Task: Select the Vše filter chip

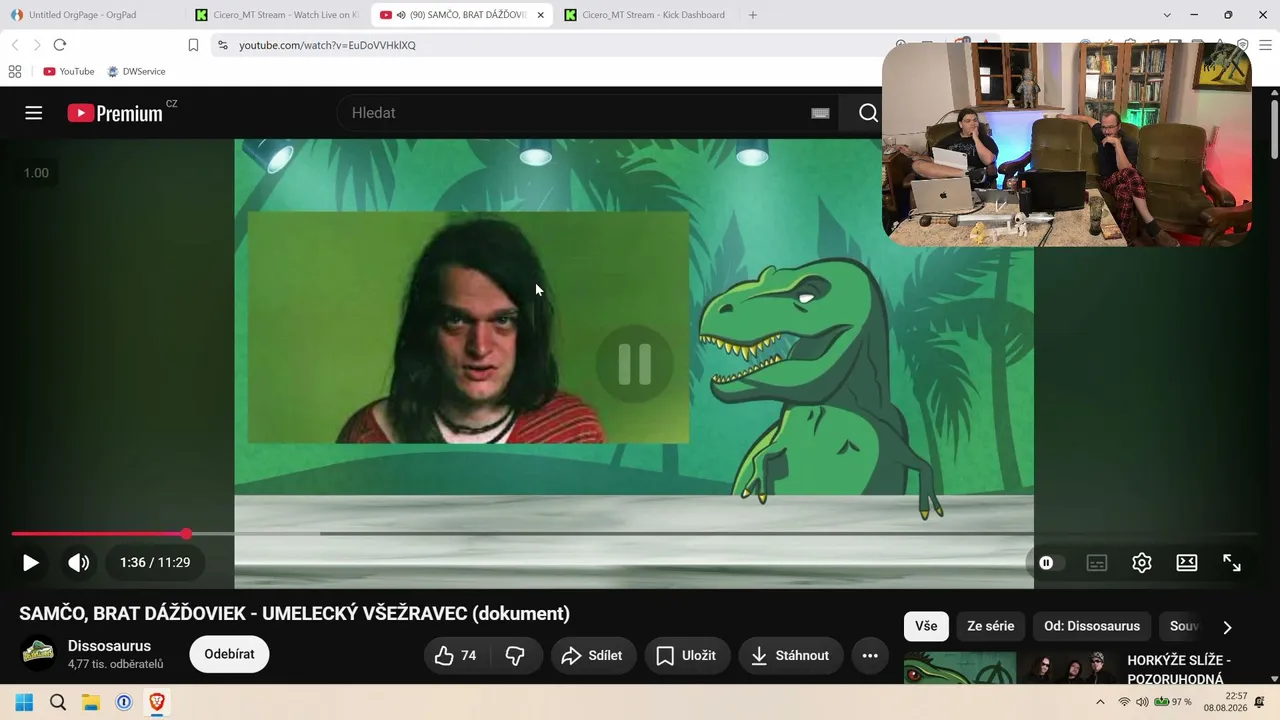Action: (926, 626)
